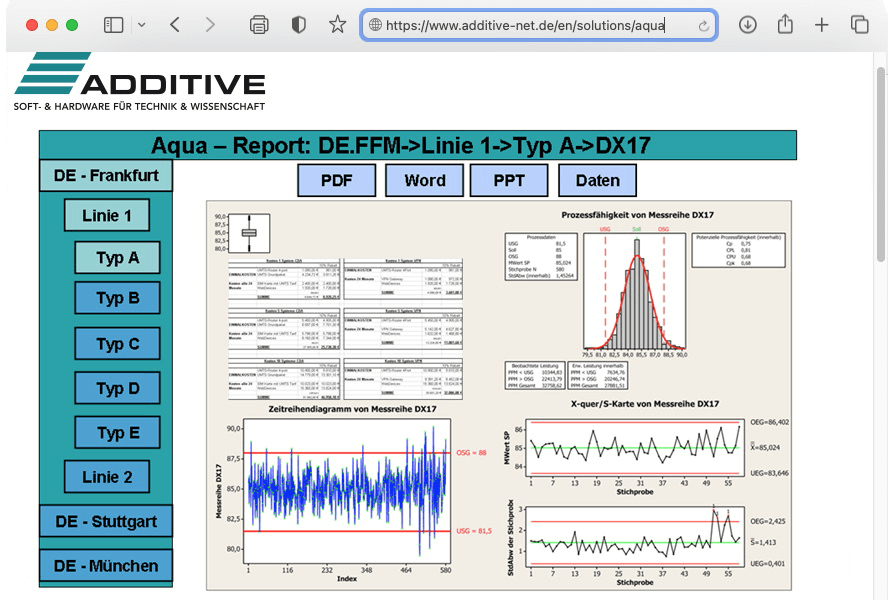Choose Typ E in the sidebar
Screen dimensions: 894x600
point(117,432)
